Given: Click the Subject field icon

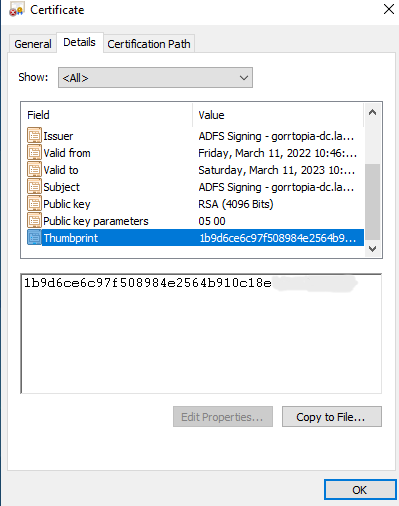Looking at the screenshot, I should (34, 186).
